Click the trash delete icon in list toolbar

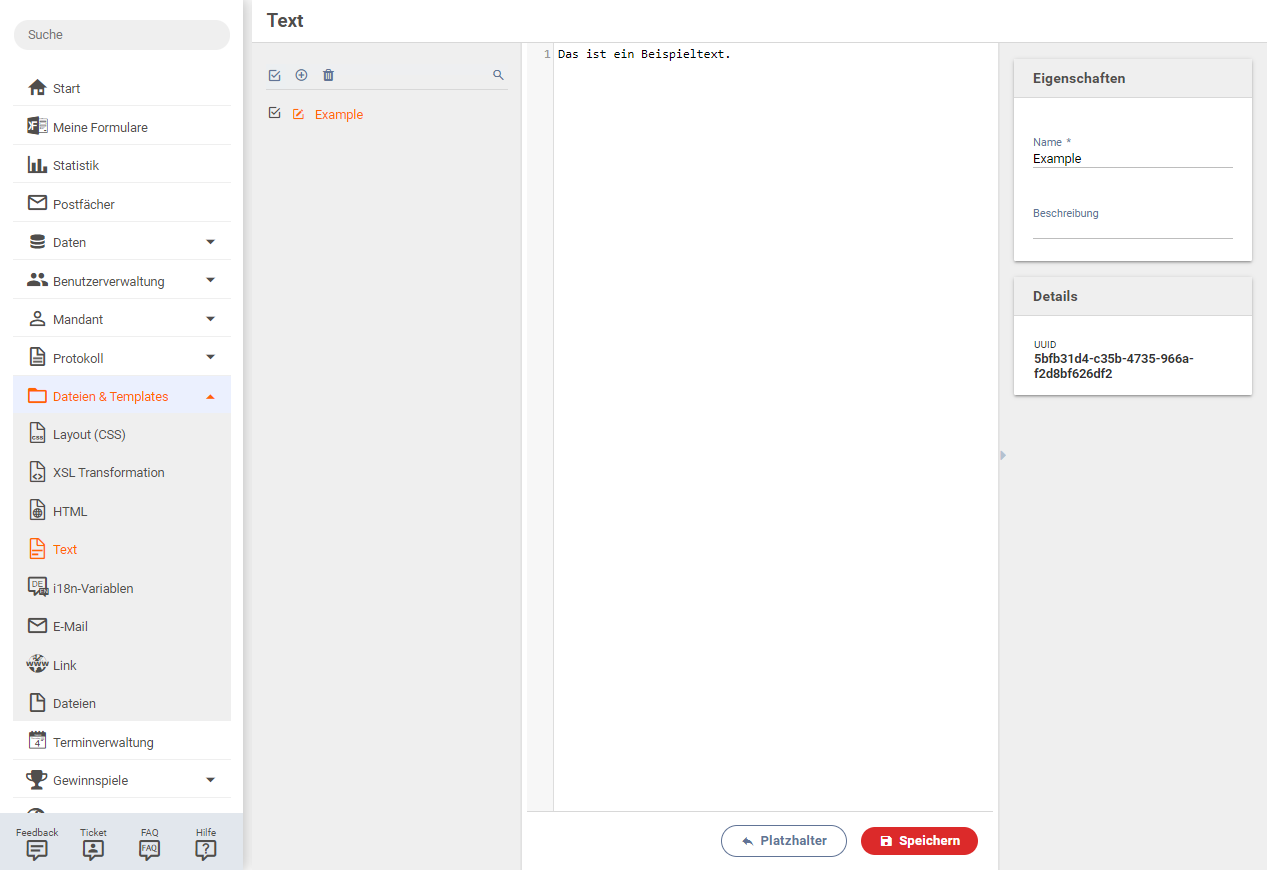(x=328, y=75)
